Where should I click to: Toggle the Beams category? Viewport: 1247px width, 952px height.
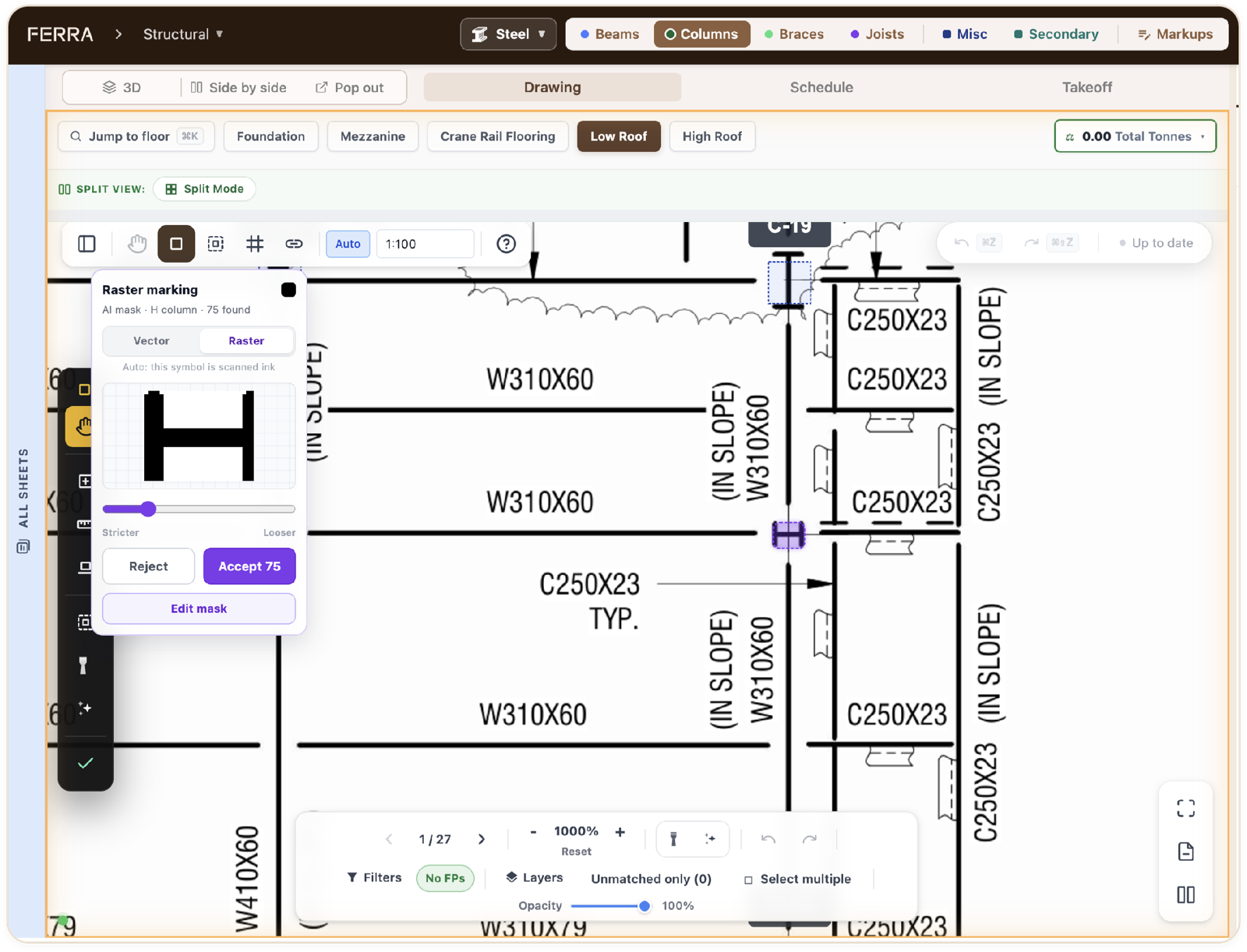click(x=609, y=34)
